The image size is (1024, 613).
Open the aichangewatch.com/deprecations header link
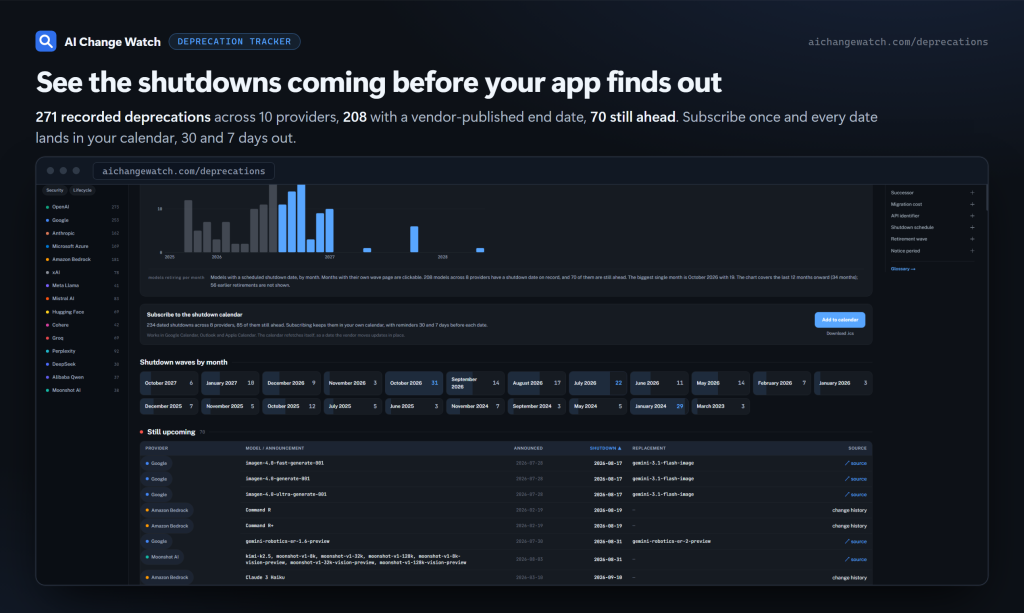click(898, 42)
